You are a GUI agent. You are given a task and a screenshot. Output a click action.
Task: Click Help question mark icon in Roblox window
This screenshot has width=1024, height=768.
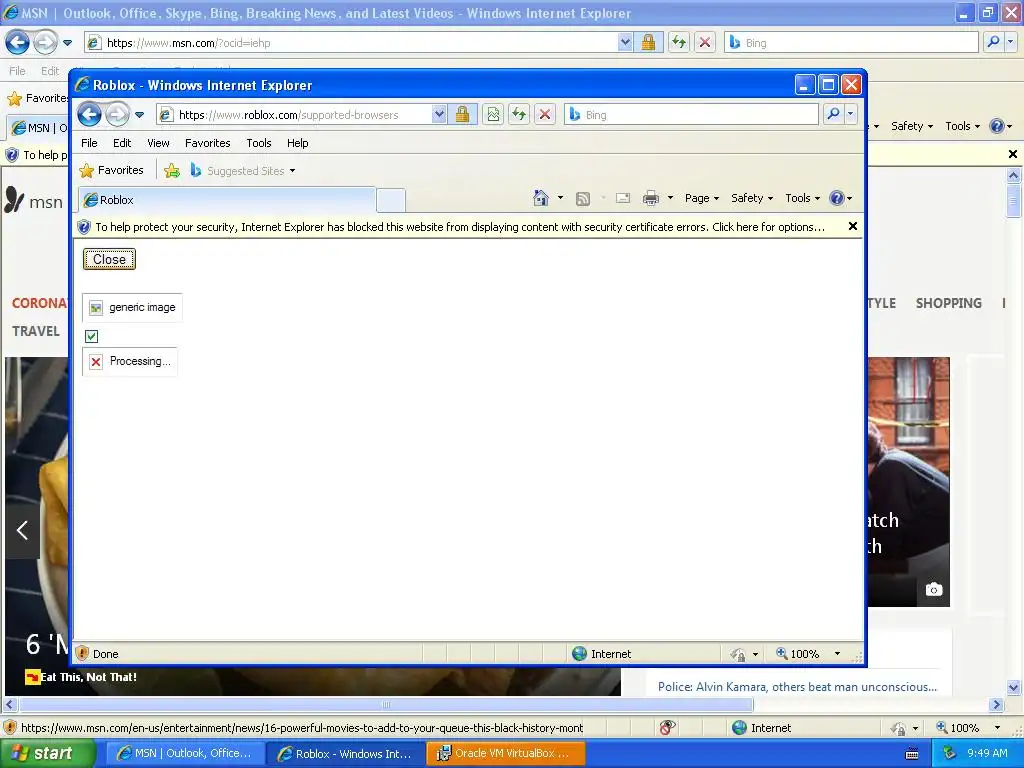click(837, 198)
